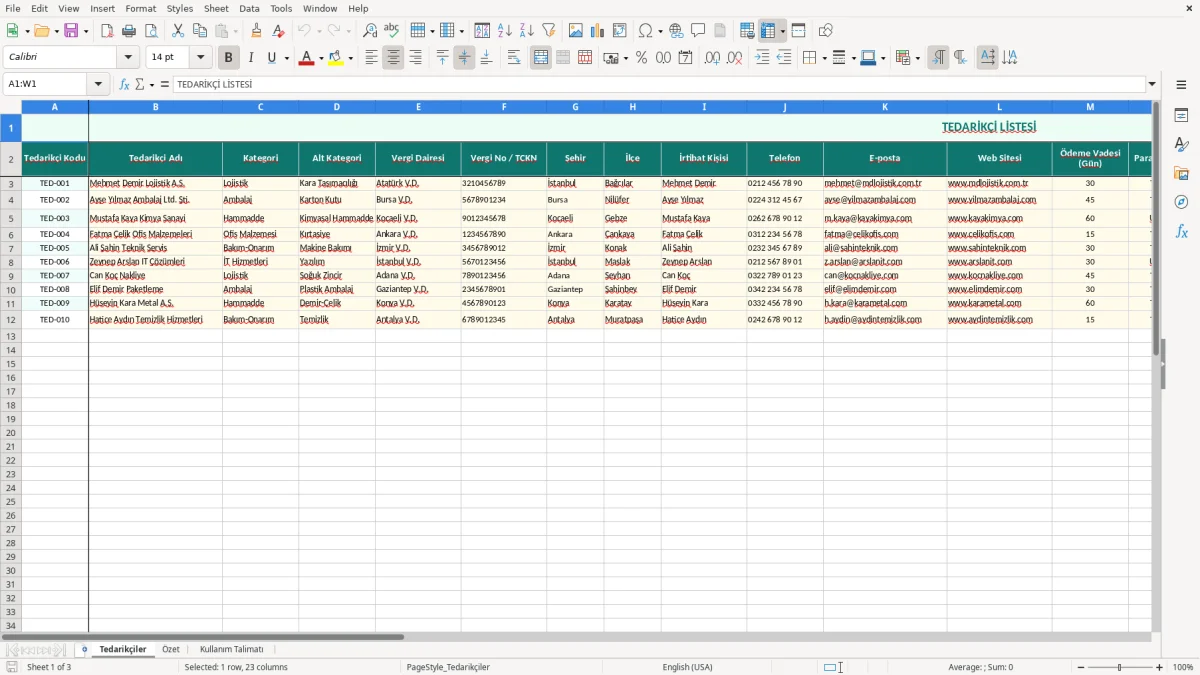
Task: Insert Comment icon
Action: pyautogui.click(x=698, y=31)
